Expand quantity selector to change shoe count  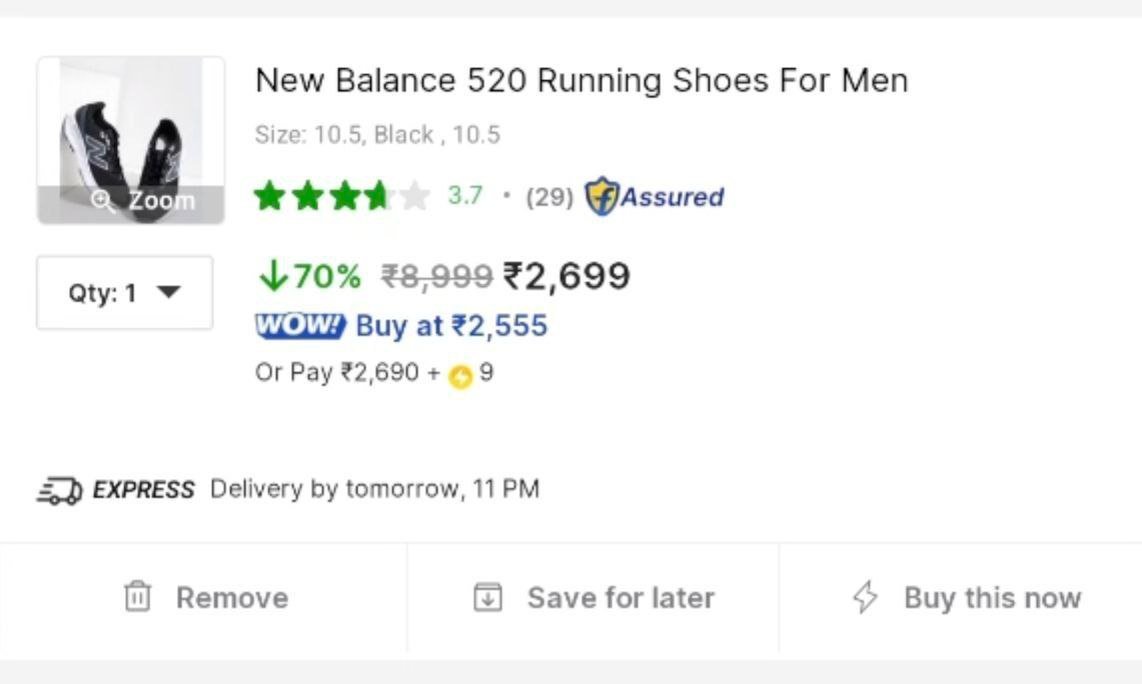pyautogui.click(x=123, y=292)
